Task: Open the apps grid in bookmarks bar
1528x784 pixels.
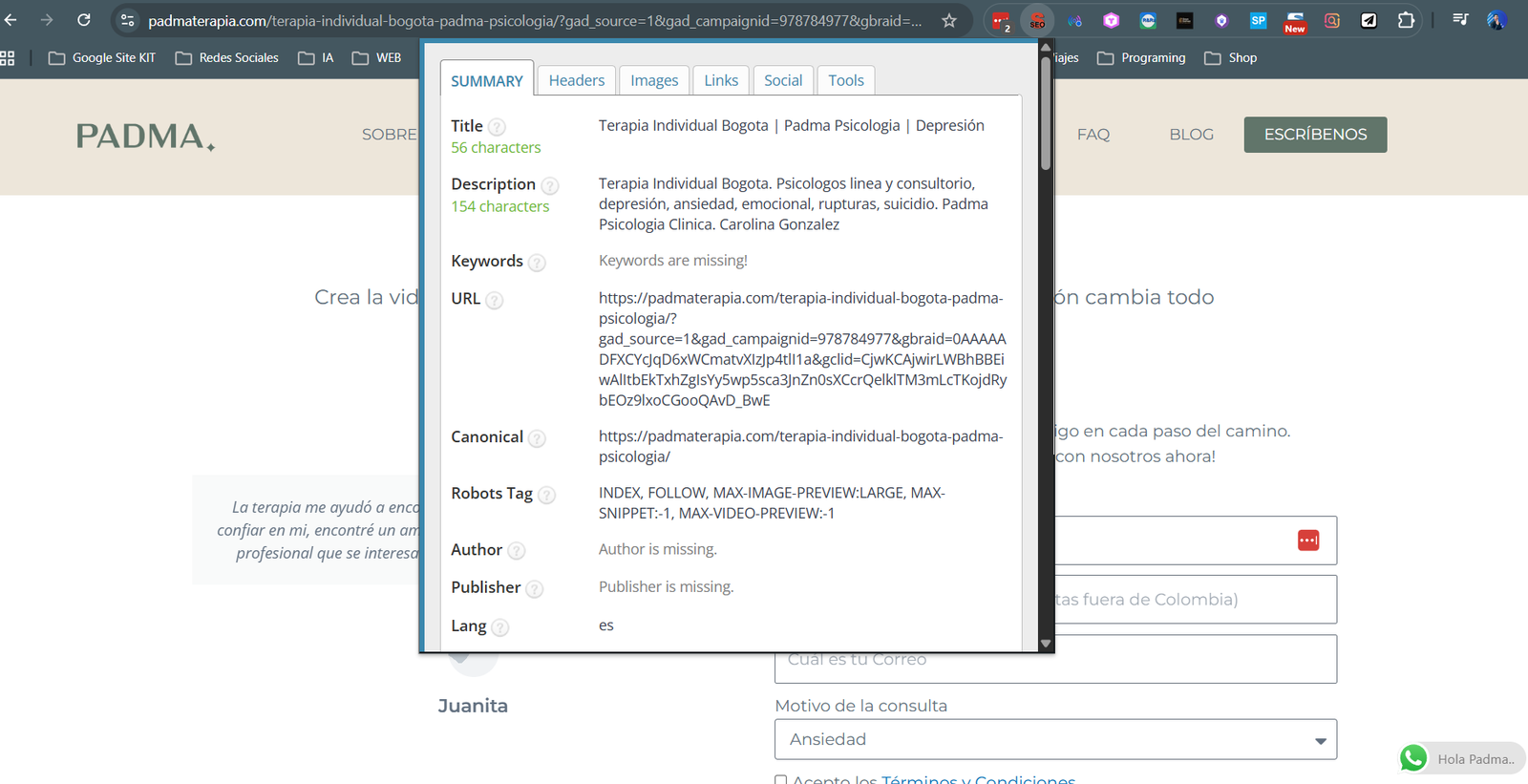Action: [x=8, y=58]
